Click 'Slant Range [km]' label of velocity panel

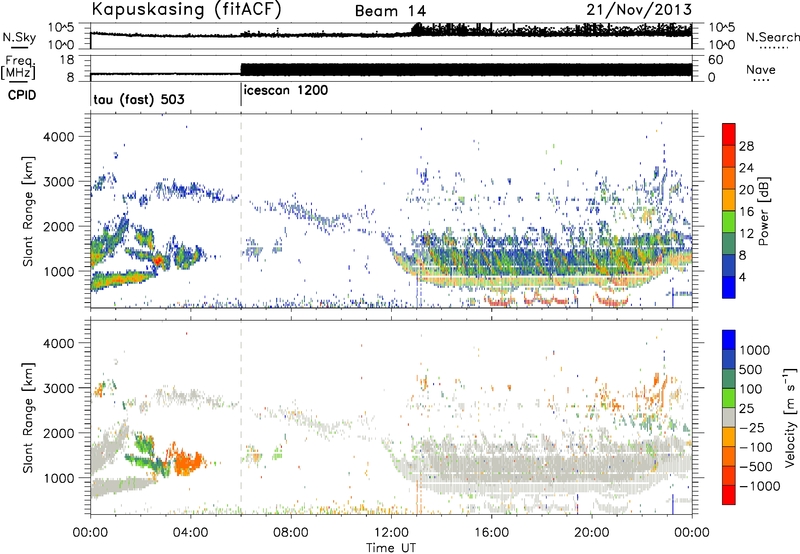28,418
